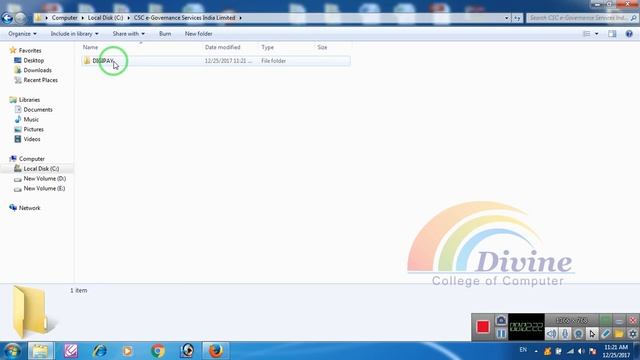Launch Firefox from the taskbar
Viewport: 640px width, 360px height.
point(216,351)
